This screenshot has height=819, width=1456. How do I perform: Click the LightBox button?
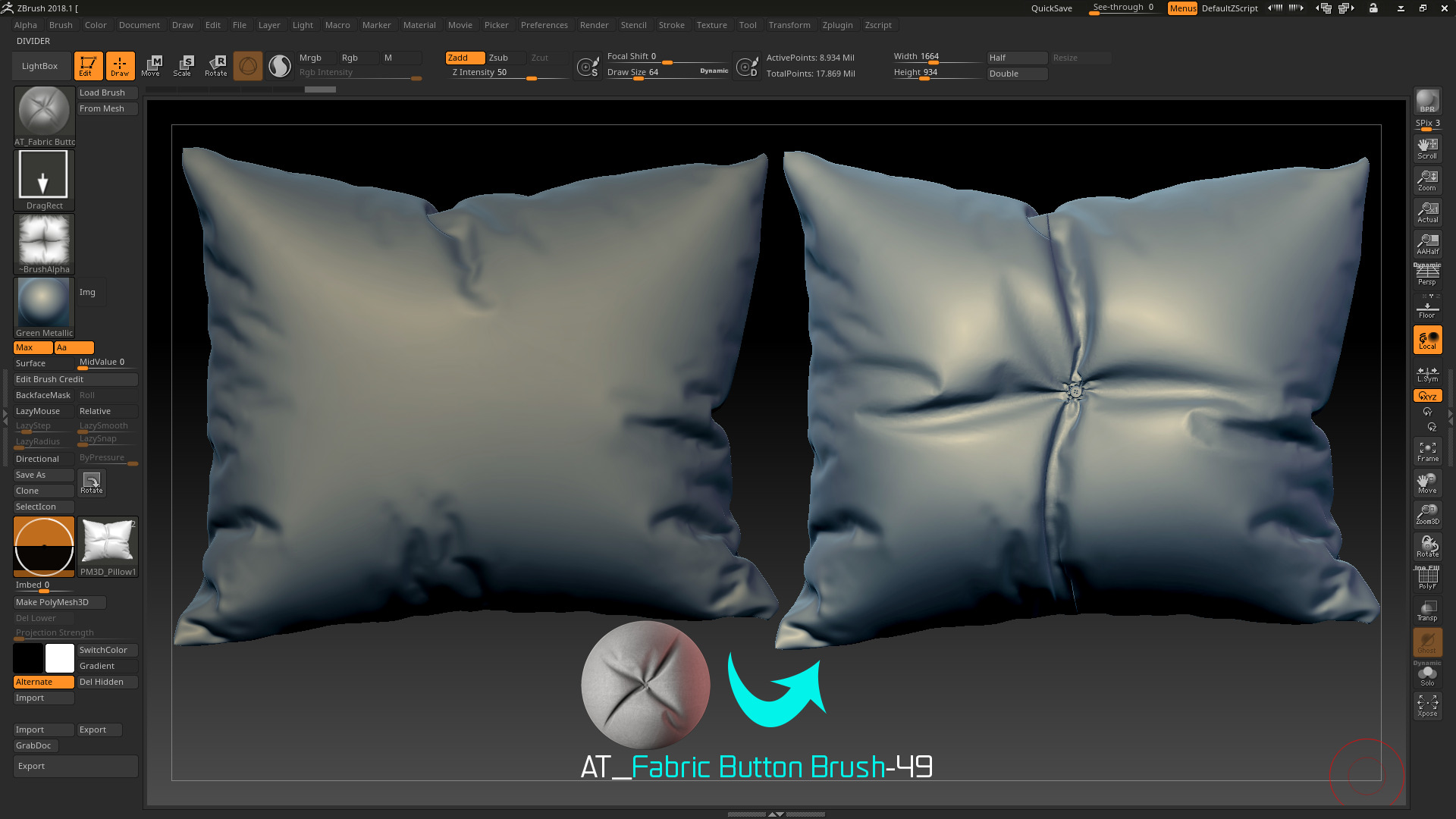40,66
